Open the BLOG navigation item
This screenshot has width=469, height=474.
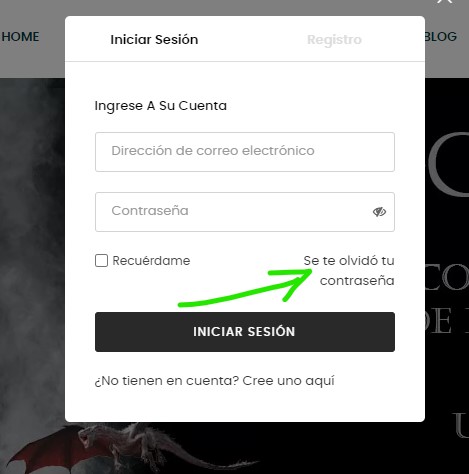[440, 37]
